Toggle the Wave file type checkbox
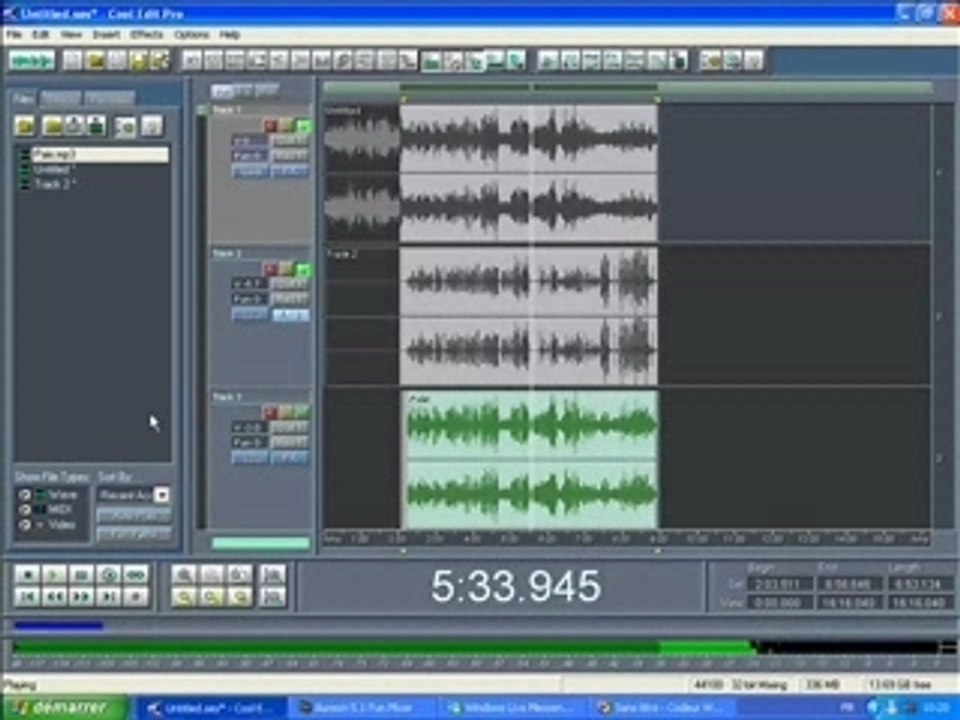This screenshot has width=960, height=720. pos(24,495)
